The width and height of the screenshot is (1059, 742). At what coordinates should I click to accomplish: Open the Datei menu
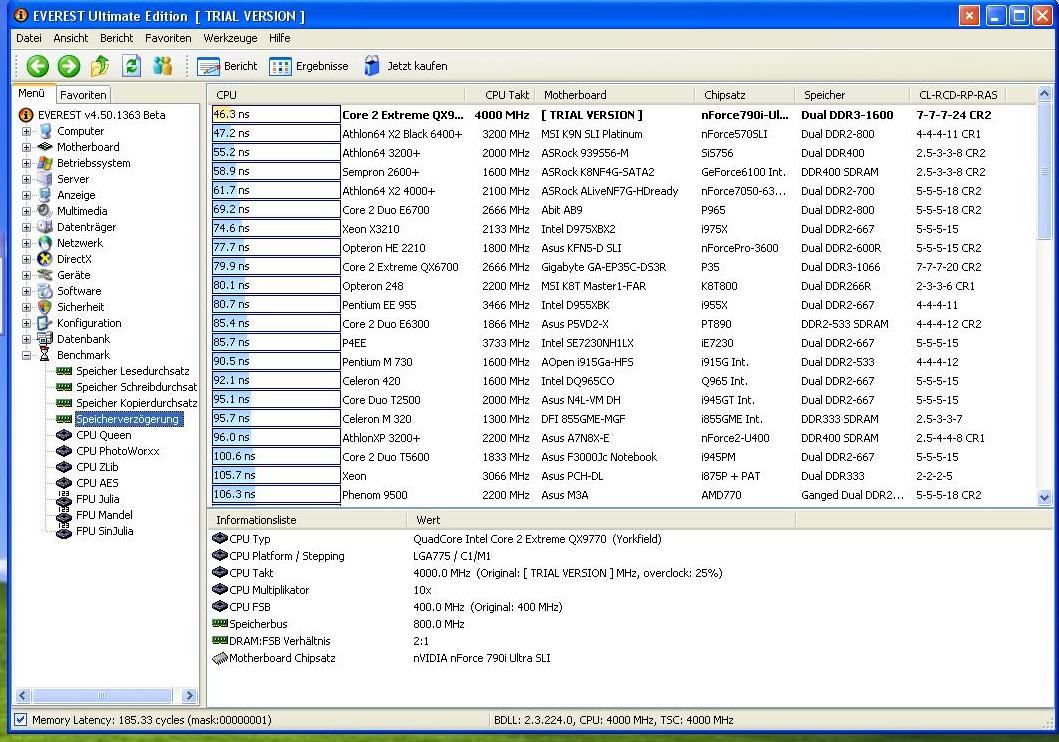(28, 38)
